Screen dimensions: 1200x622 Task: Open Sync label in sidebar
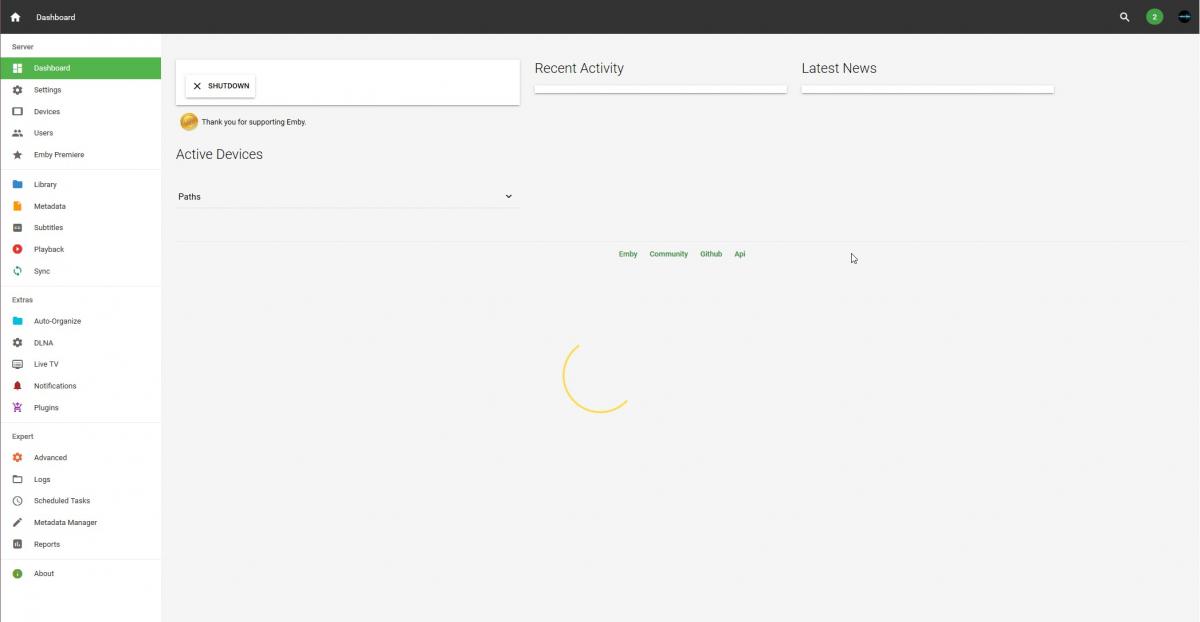(x=42, y=271)
